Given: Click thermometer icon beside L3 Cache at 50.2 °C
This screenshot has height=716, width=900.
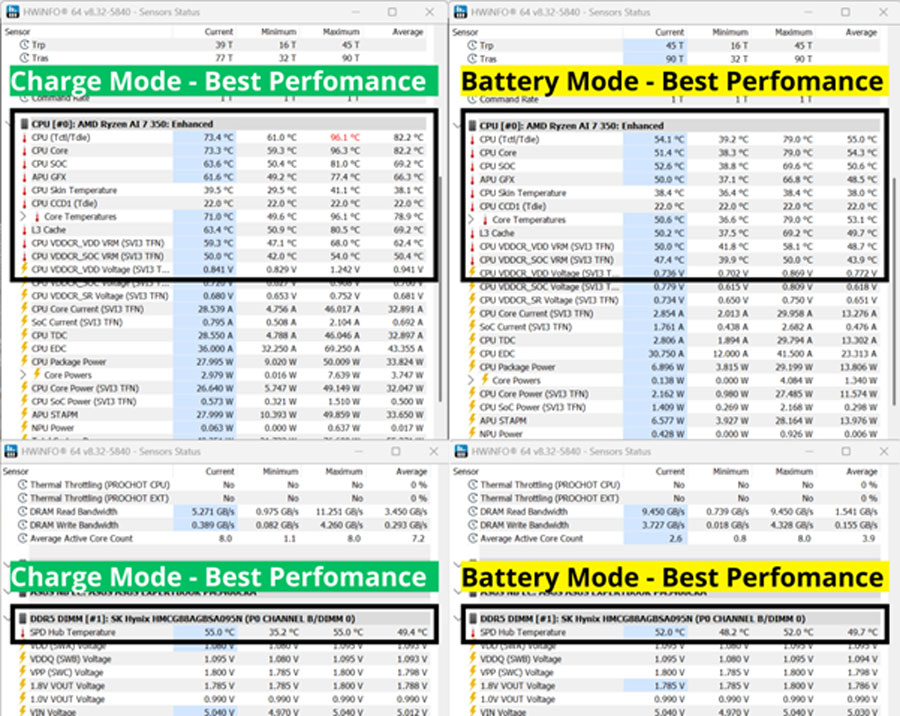Looking at the screenshot, I should (472, 232).
